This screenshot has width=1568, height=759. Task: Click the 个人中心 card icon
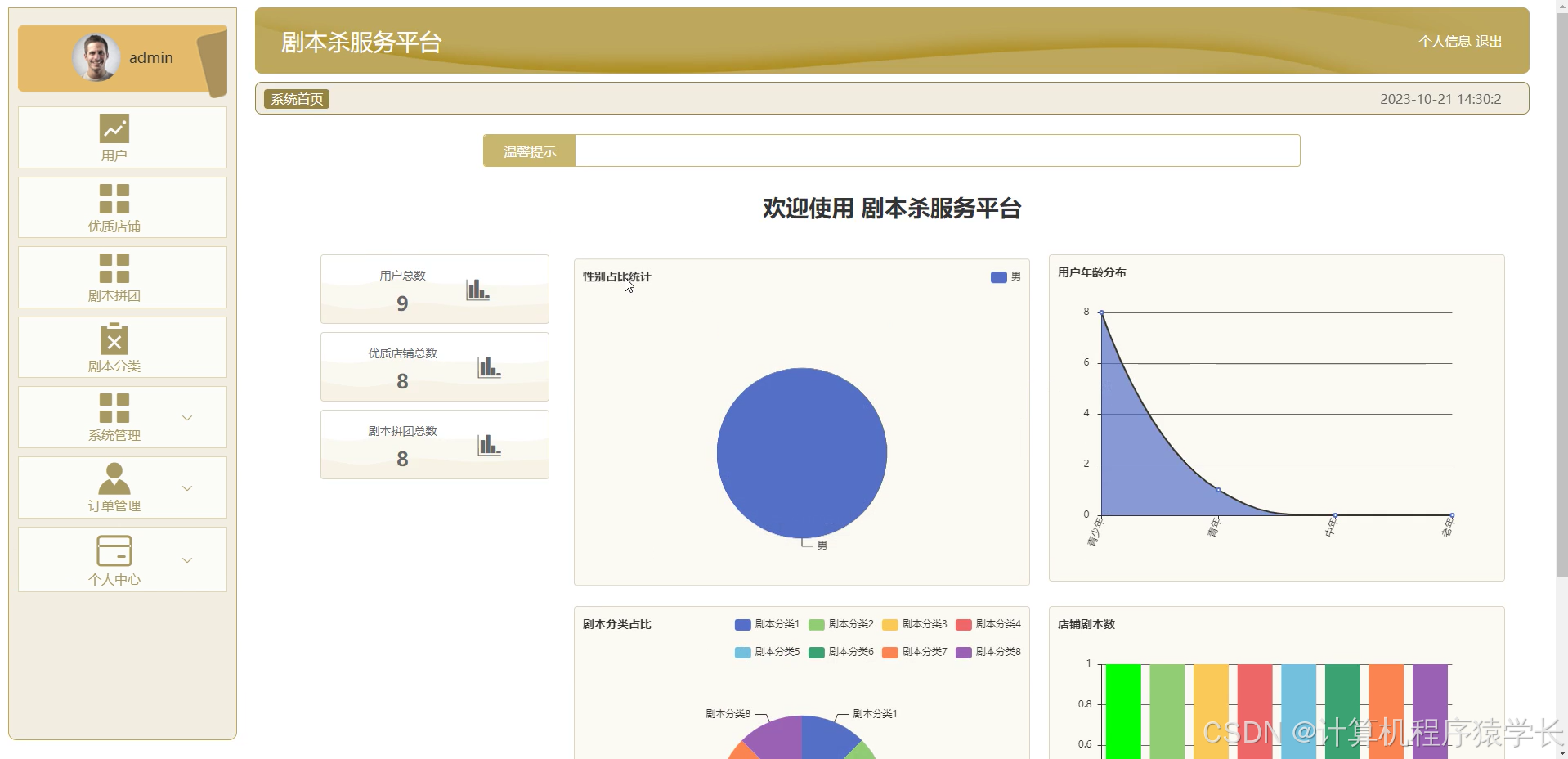click(x=114, y=550)
